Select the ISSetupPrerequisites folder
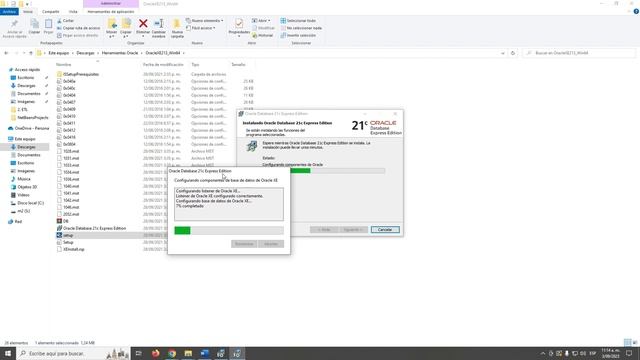The width and height of the screenshot is (640, 360). [81, 74]
